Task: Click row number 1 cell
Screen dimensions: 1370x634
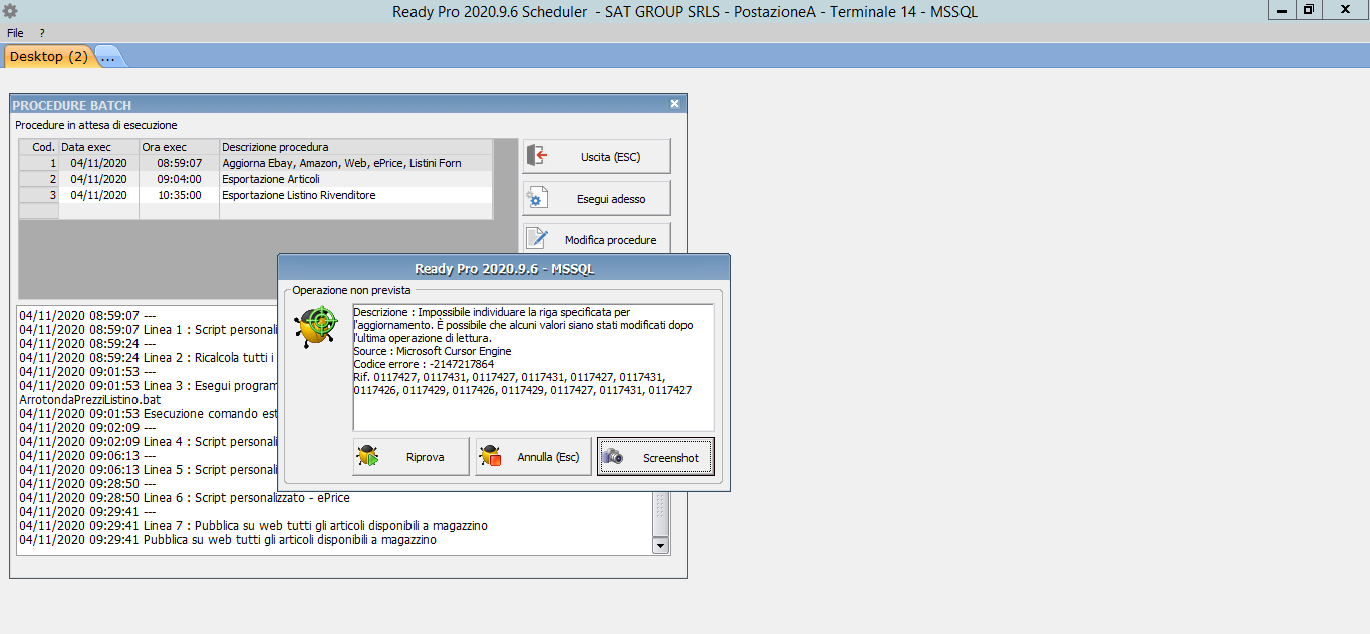Action: click(39, 163)
